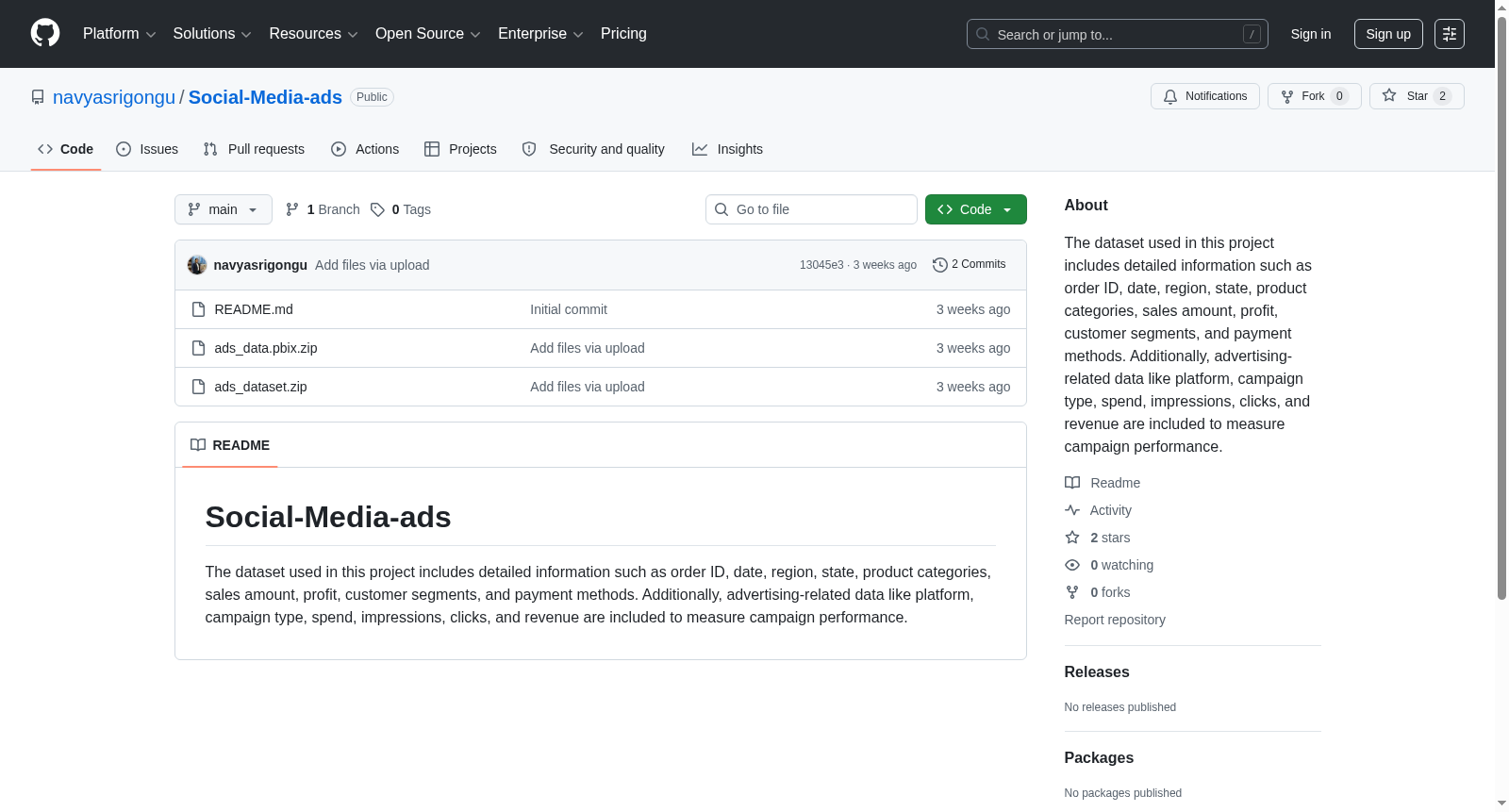The image size is (1509, 812).
Task: Click the README.md file icon
Action: pyautogui.click(x=198, y=309)
